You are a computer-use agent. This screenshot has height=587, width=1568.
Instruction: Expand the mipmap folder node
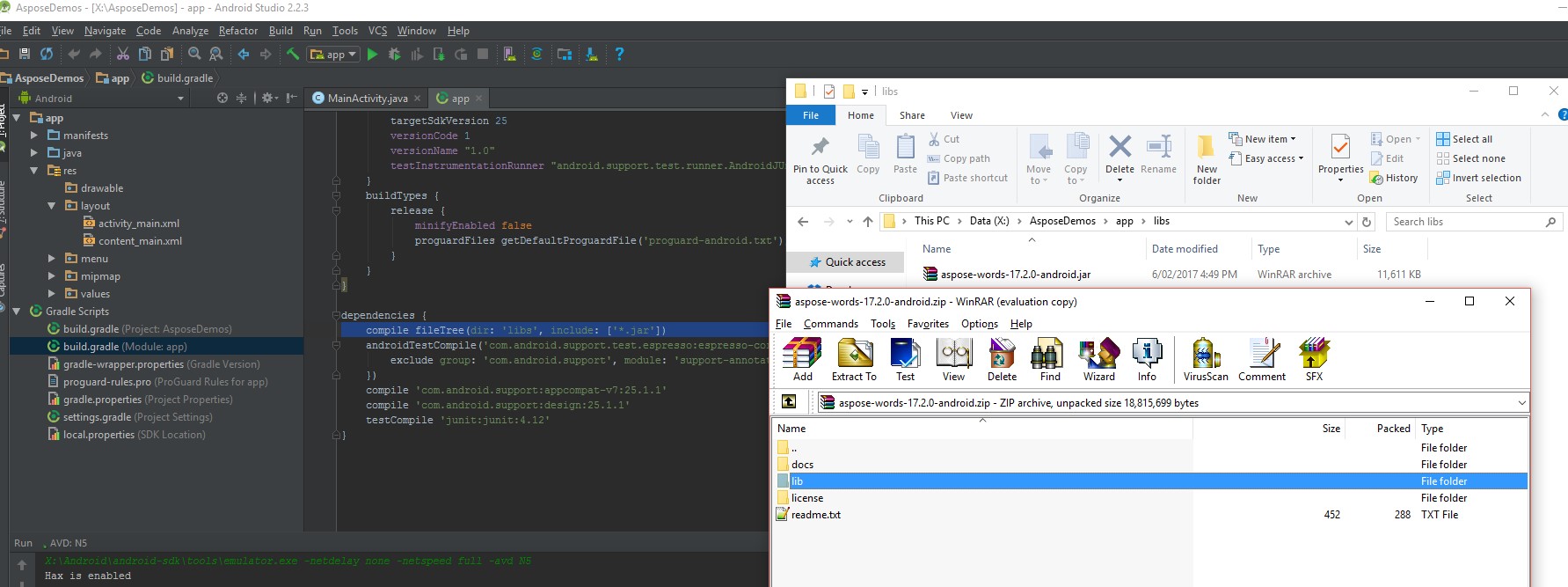coord(52,275)
